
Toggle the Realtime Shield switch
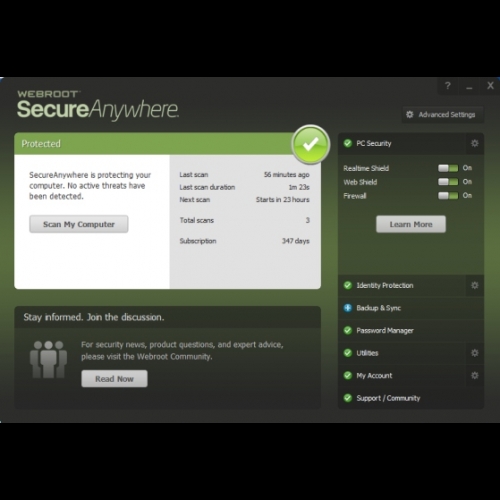click(x=448, y=168)
